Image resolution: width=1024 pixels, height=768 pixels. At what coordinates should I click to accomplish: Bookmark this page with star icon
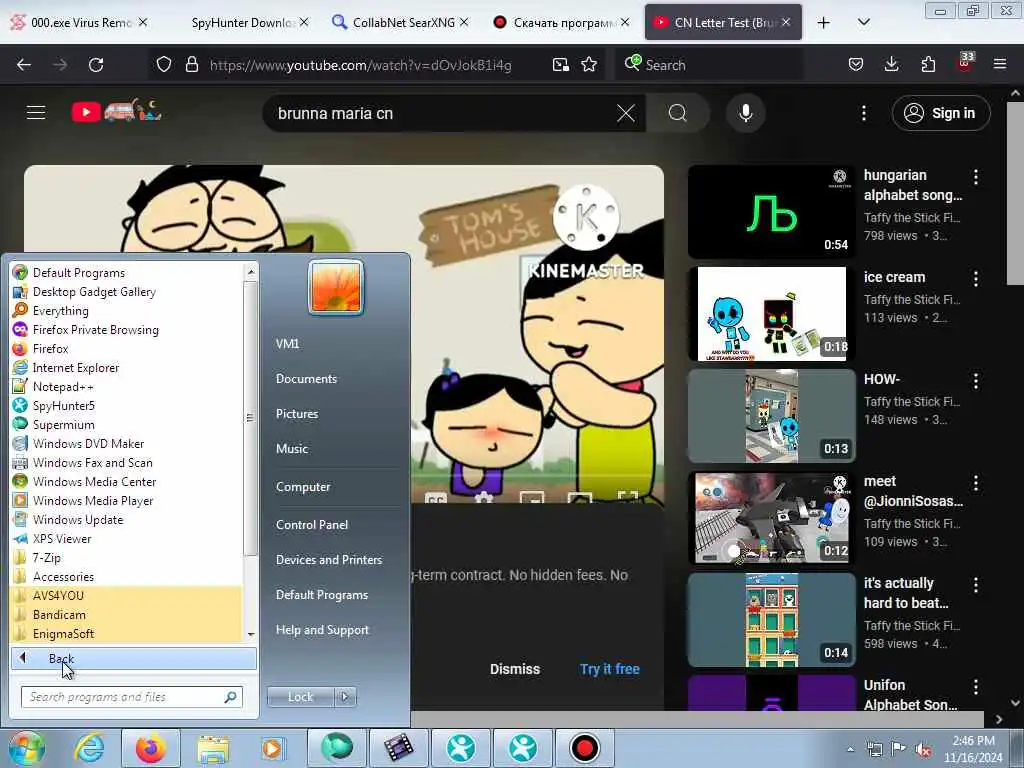click(589, 65)
